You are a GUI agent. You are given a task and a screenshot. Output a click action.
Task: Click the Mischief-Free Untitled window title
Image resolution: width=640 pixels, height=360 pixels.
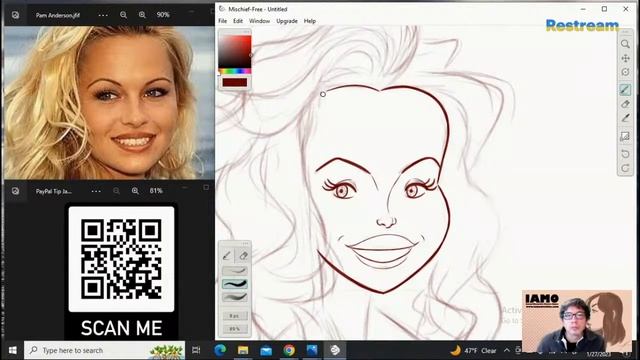pyautogui.click(x=258, y=9)
